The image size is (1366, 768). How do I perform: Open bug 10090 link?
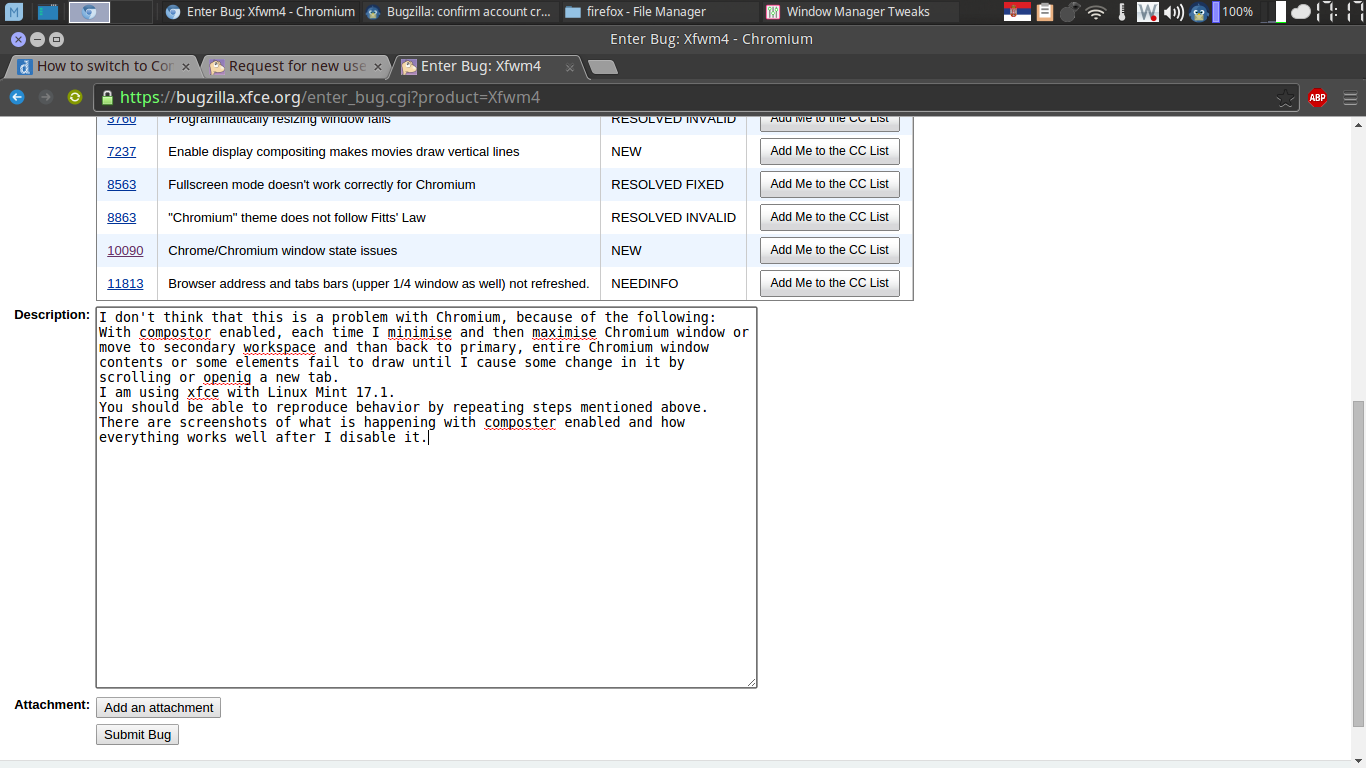pyautogui.click(x=125, y=250)
